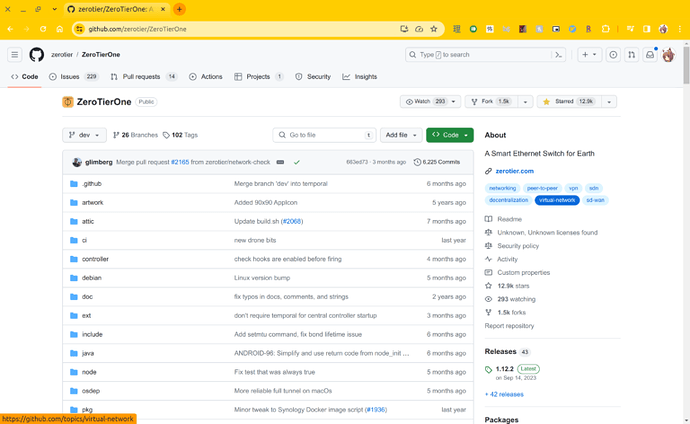Go to browser home page
This screenshot has height=424, width=690.
[59, 29]
